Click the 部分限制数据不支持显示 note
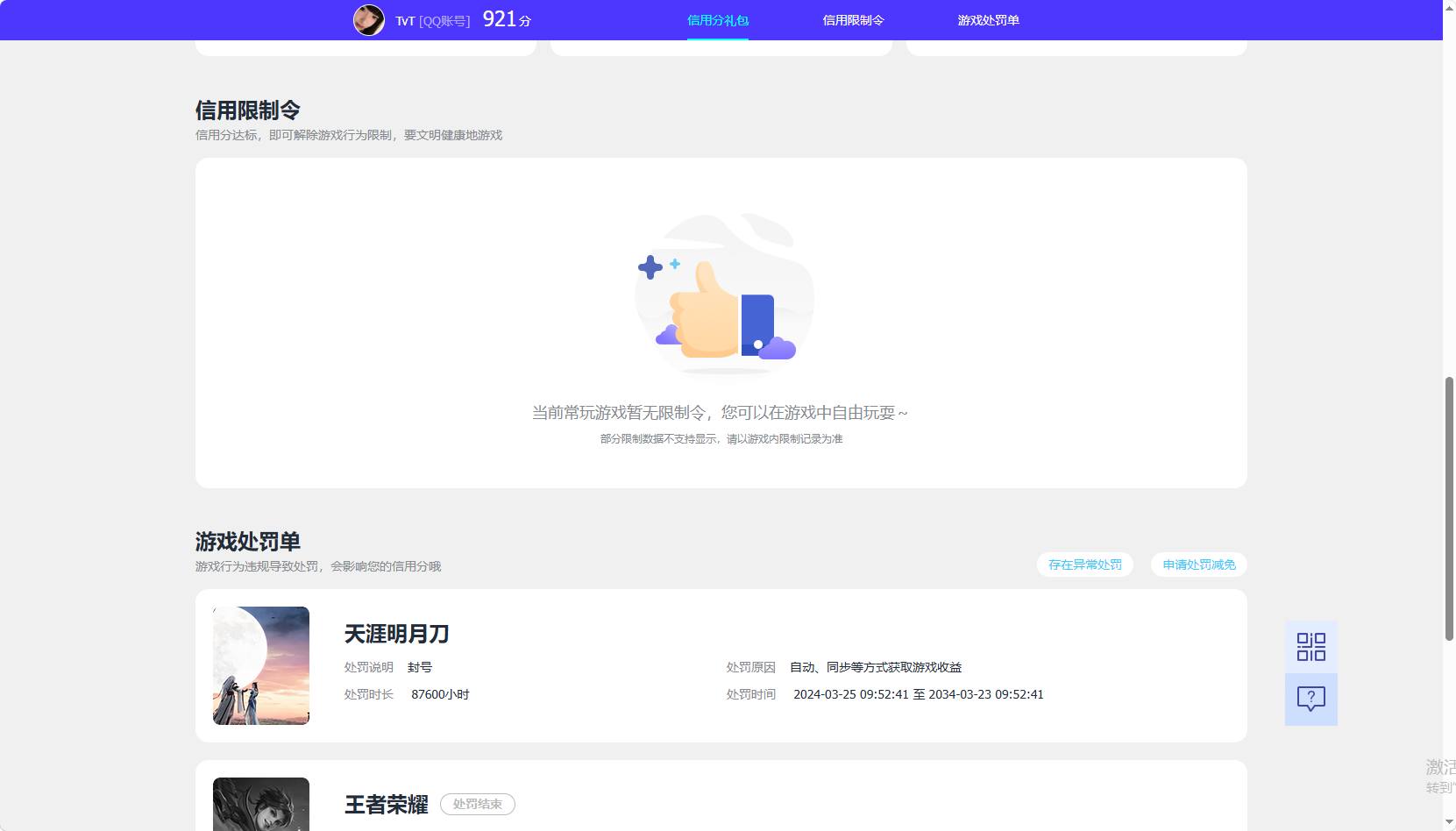The width and height of the screenshot is (1456, 831). click(x=721, y=438)
